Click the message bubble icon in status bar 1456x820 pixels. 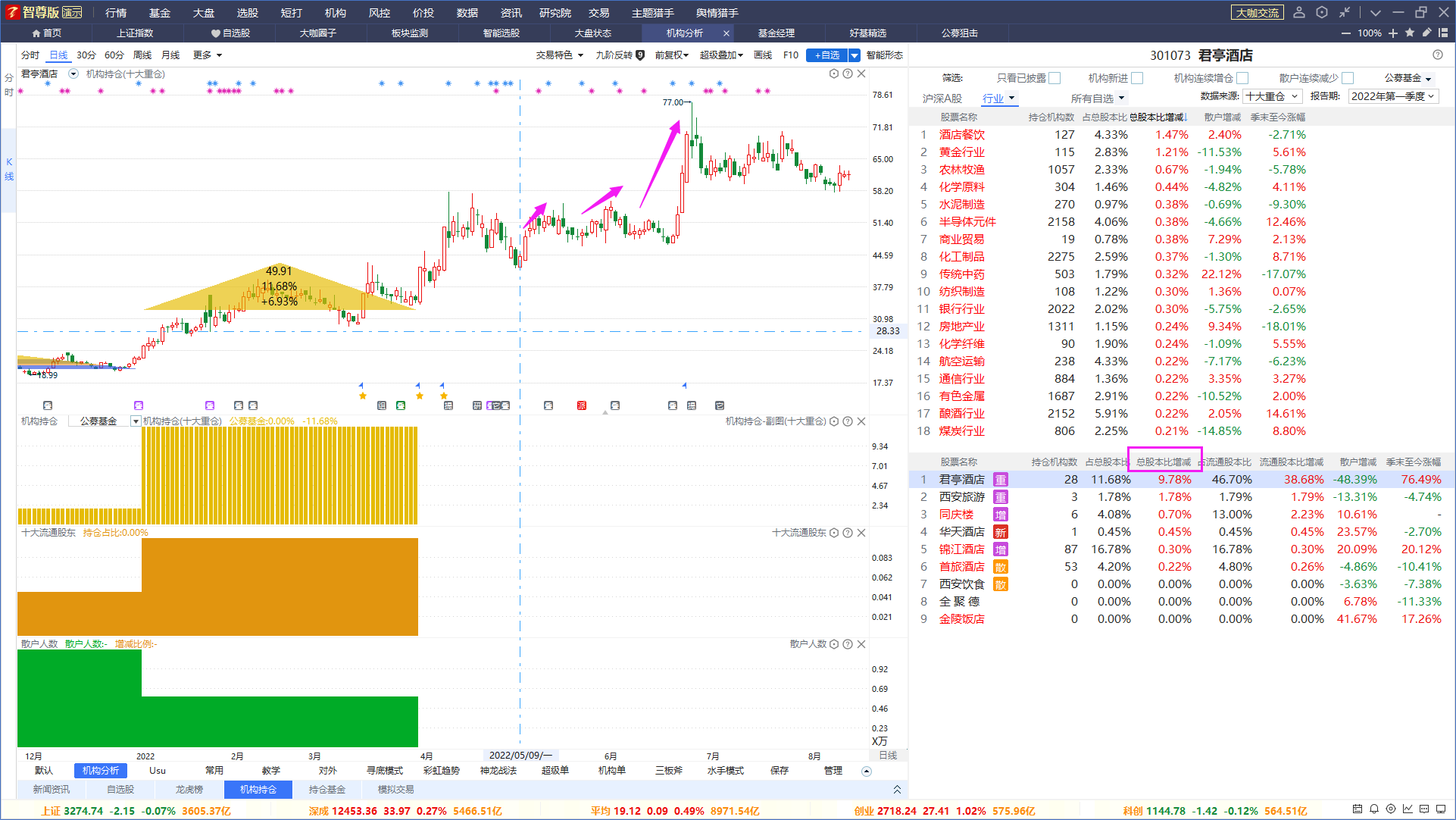click(x=1424, y=809)
